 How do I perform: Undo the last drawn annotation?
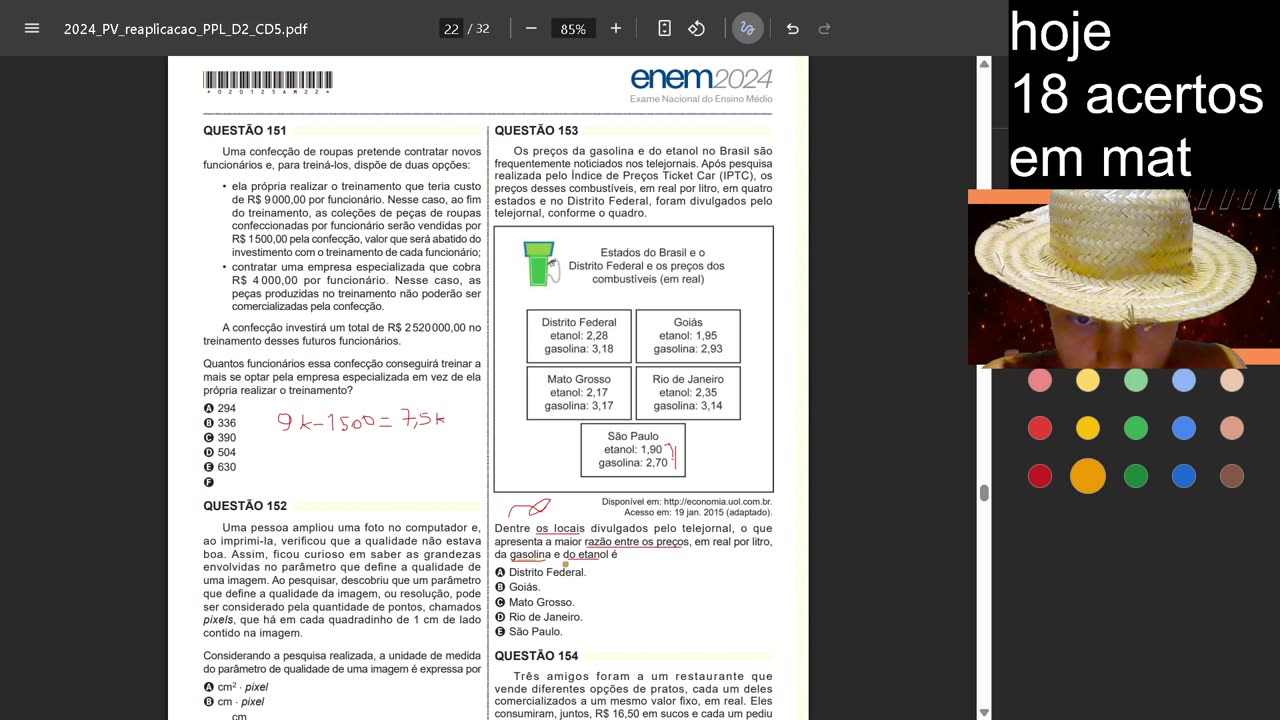tap(793, 28)
